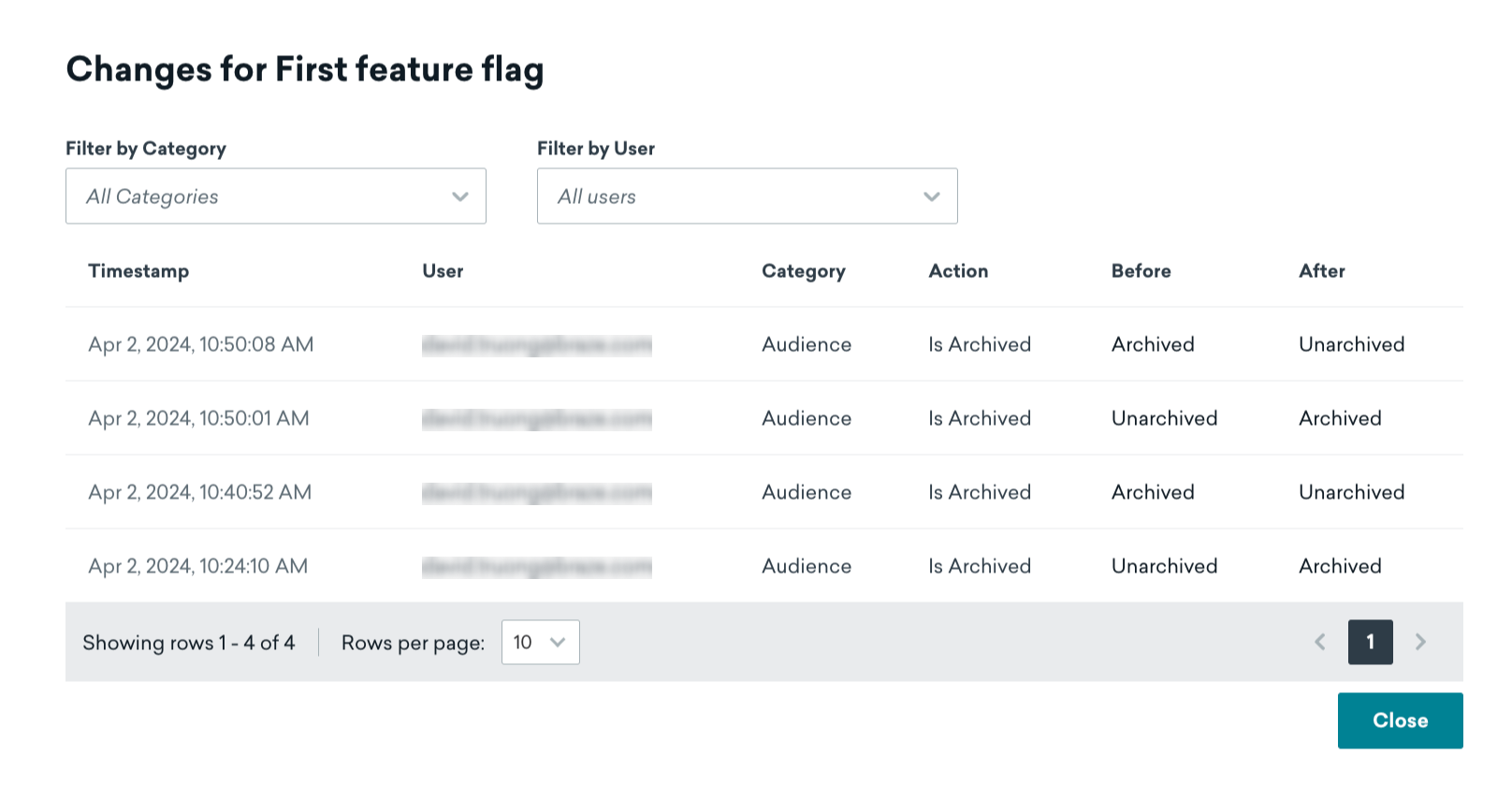Click Before value Archived in 10:40:52 row
This screenshot has height=797, width=1512.
[x=1153, y=492]
